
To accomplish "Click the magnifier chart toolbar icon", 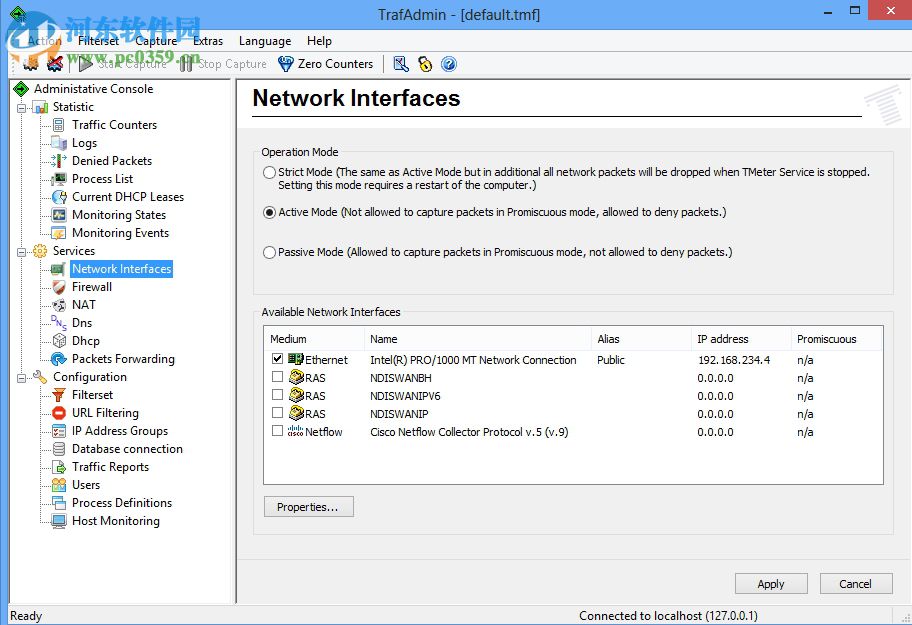I will click(x=401, y=64).
